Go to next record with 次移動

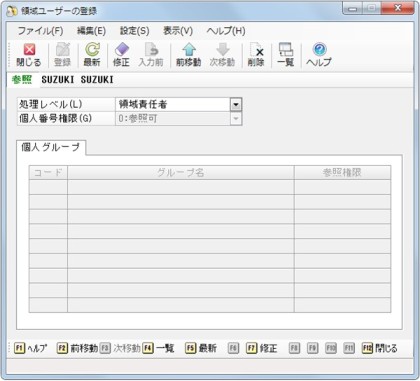click(222, 55)
